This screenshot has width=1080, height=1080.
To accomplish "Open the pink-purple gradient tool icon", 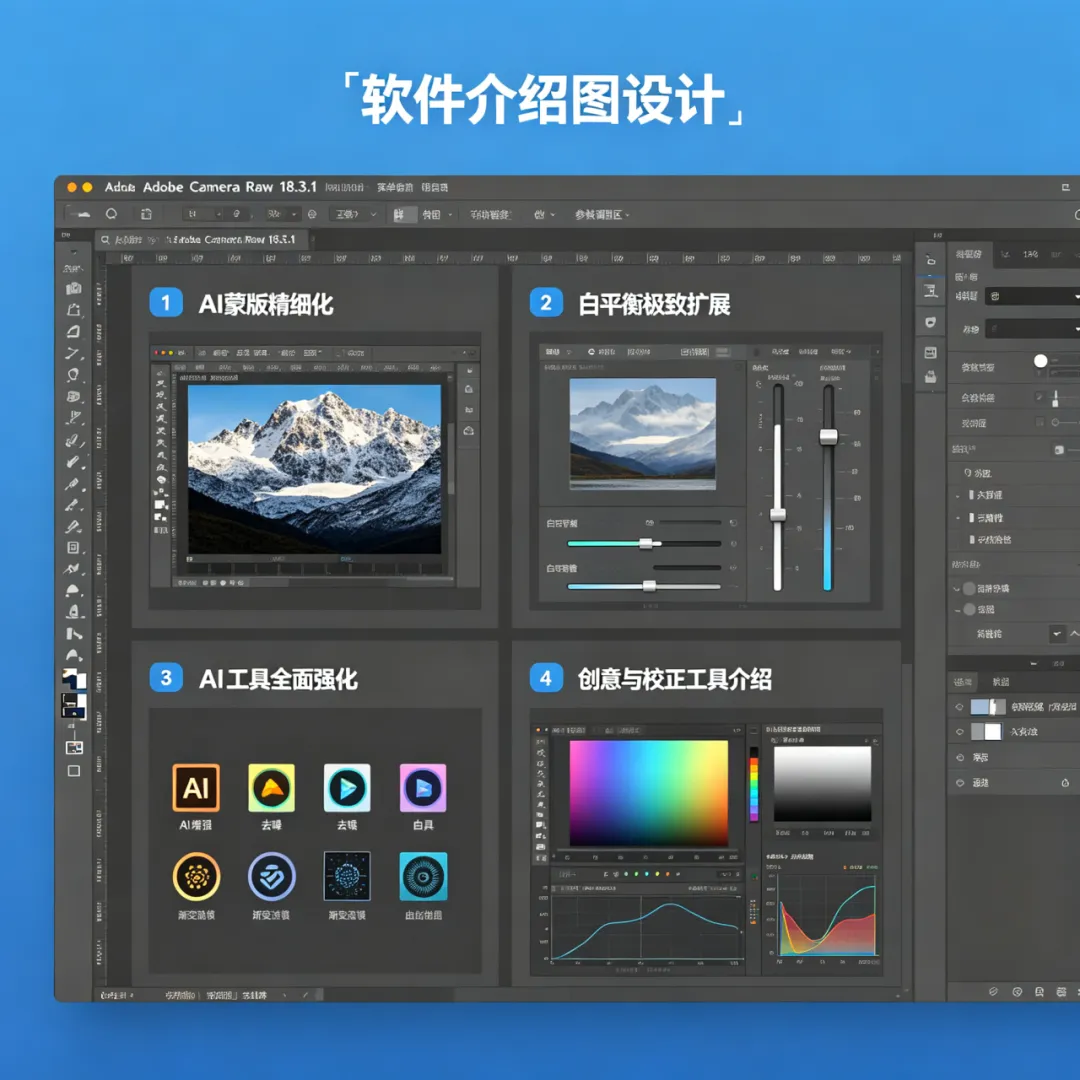I will (423, 788).
